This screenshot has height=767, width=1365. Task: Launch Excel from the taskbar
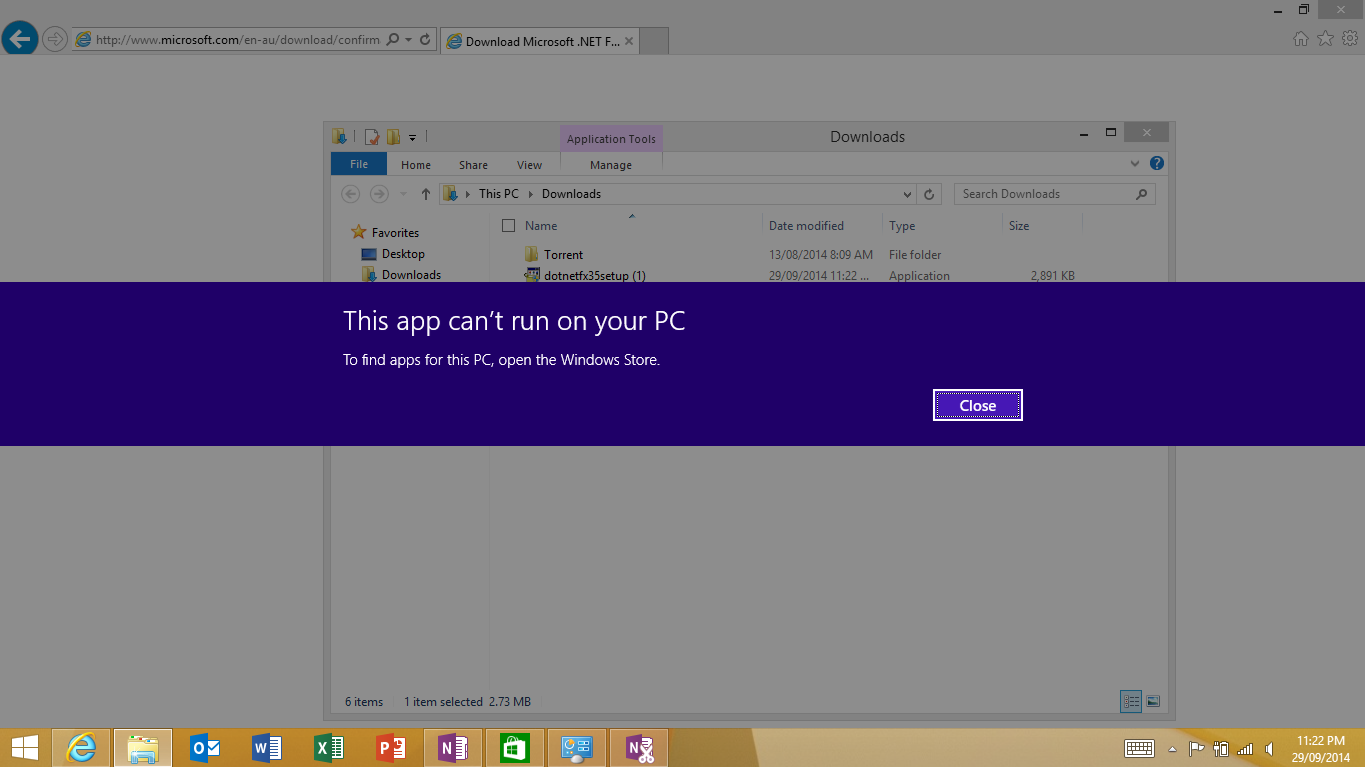click(329, 748)
